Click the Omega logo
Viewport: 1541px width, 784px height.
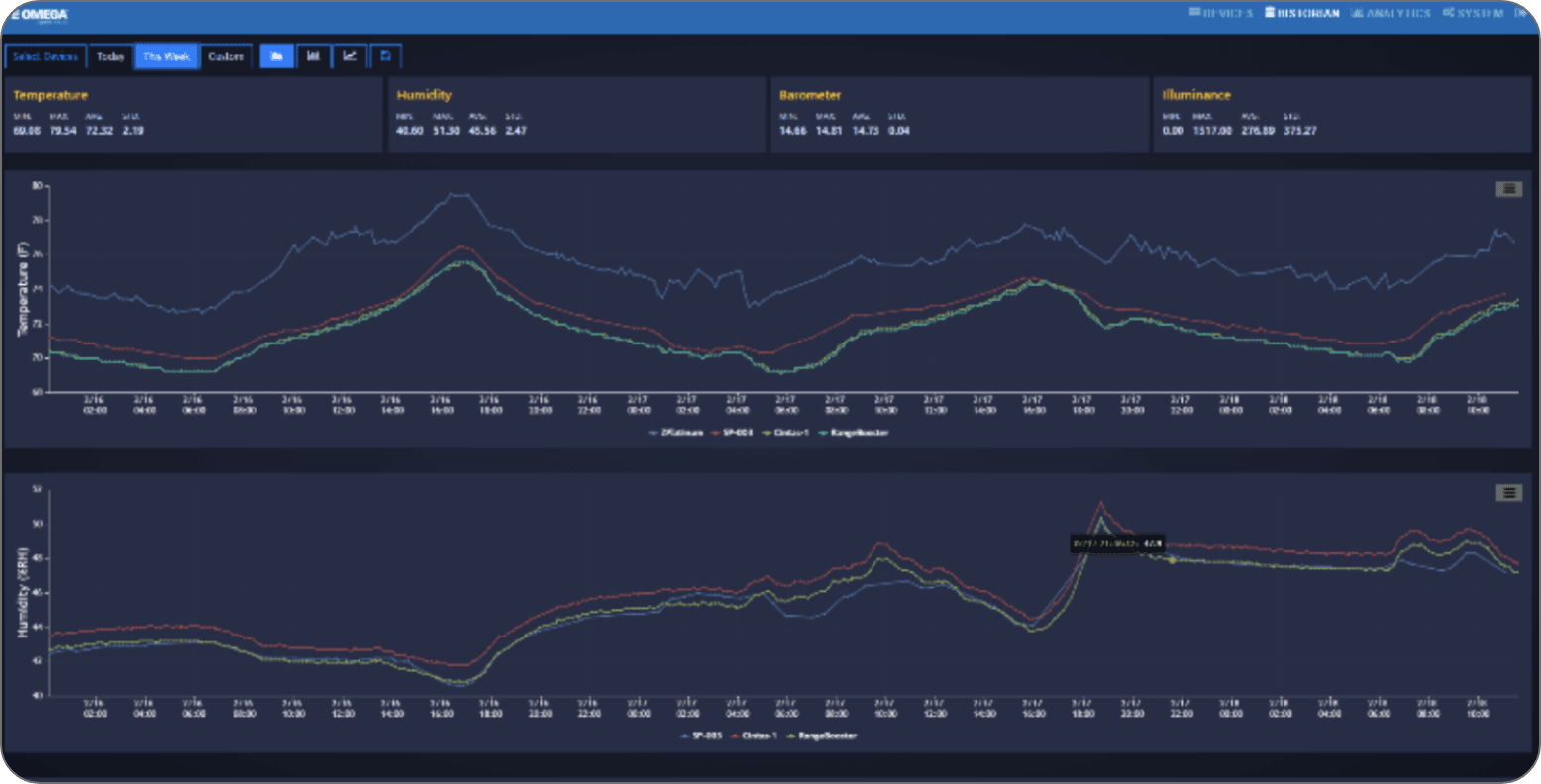pos(40,14)
